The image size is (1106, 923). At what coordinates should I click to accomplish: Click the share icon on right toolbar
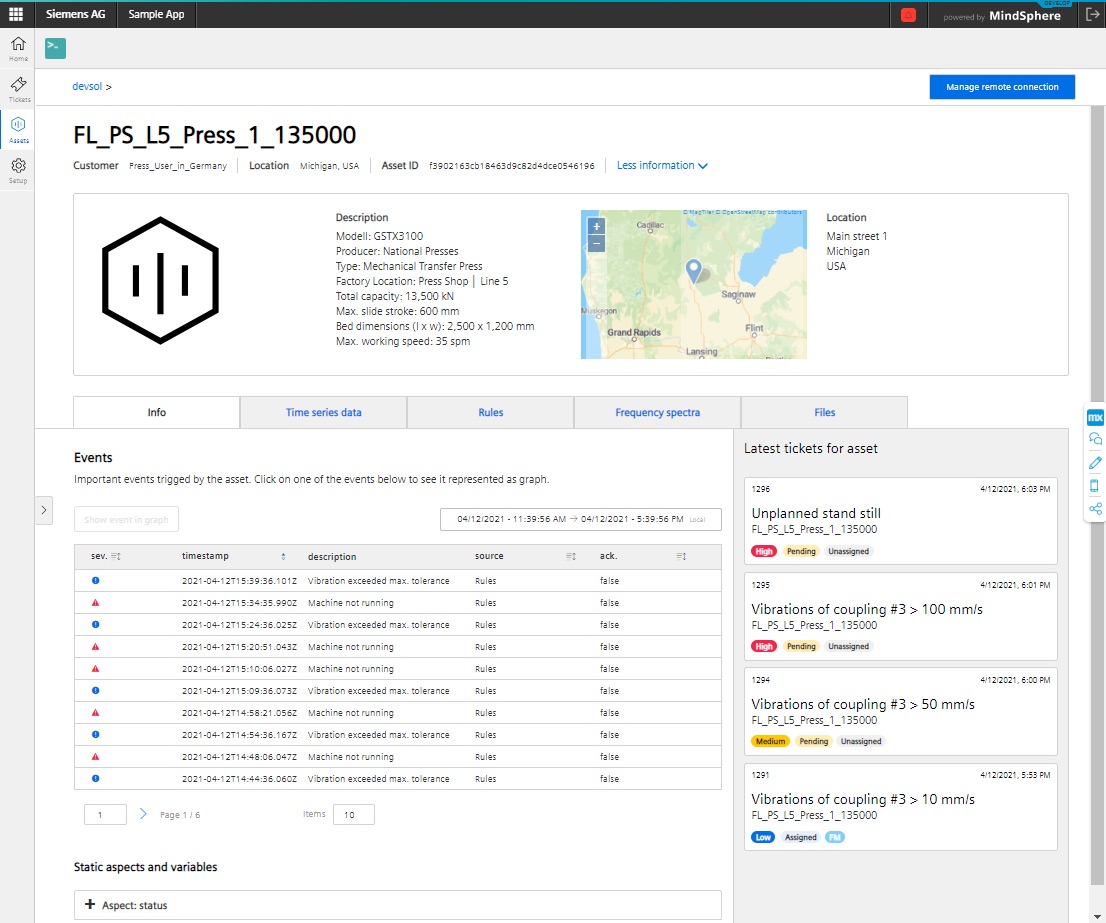click(1095, 509)
